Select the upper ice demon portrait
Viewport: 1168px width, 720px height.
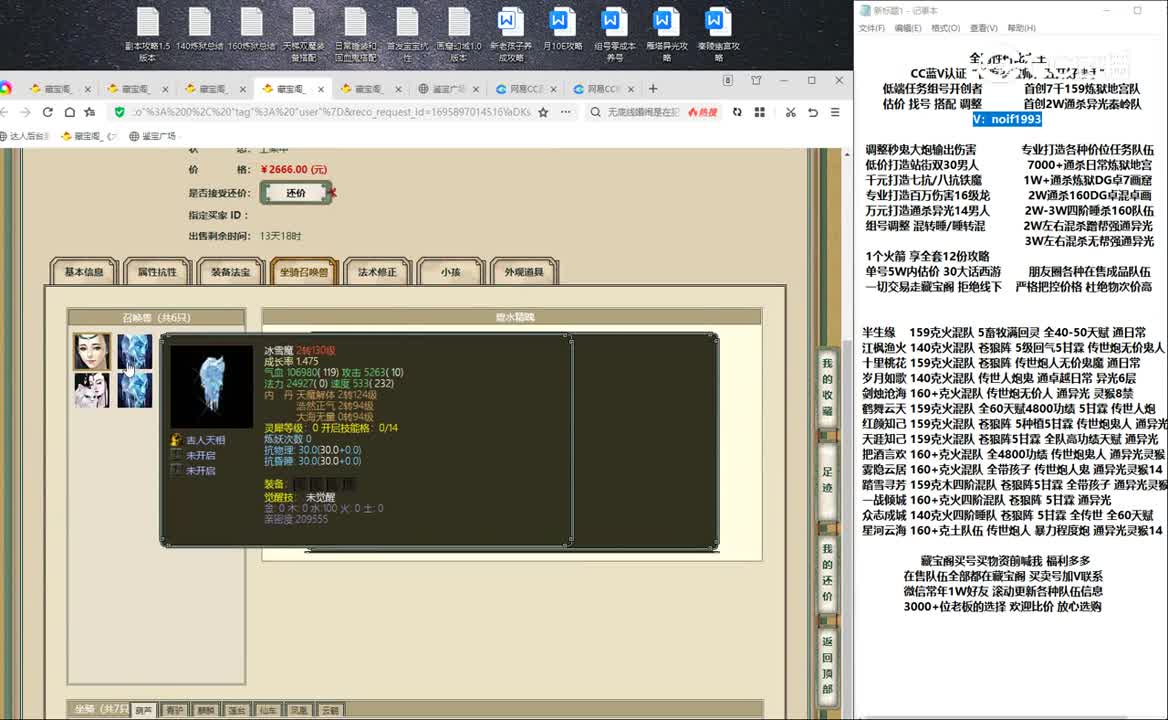135,351
